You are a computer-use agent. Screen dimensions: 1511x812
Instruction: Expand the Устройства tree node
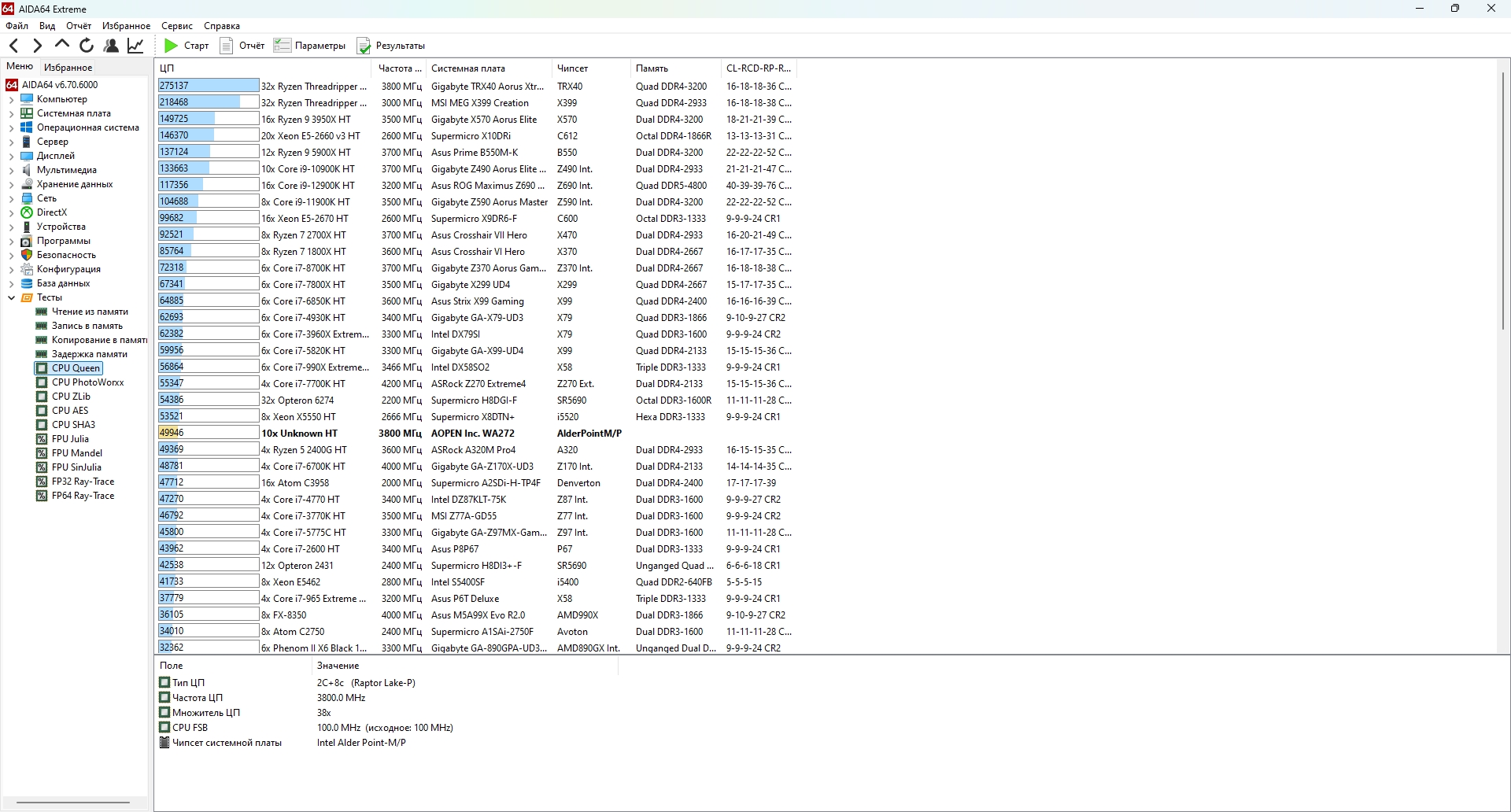click(x=11, y=227)
